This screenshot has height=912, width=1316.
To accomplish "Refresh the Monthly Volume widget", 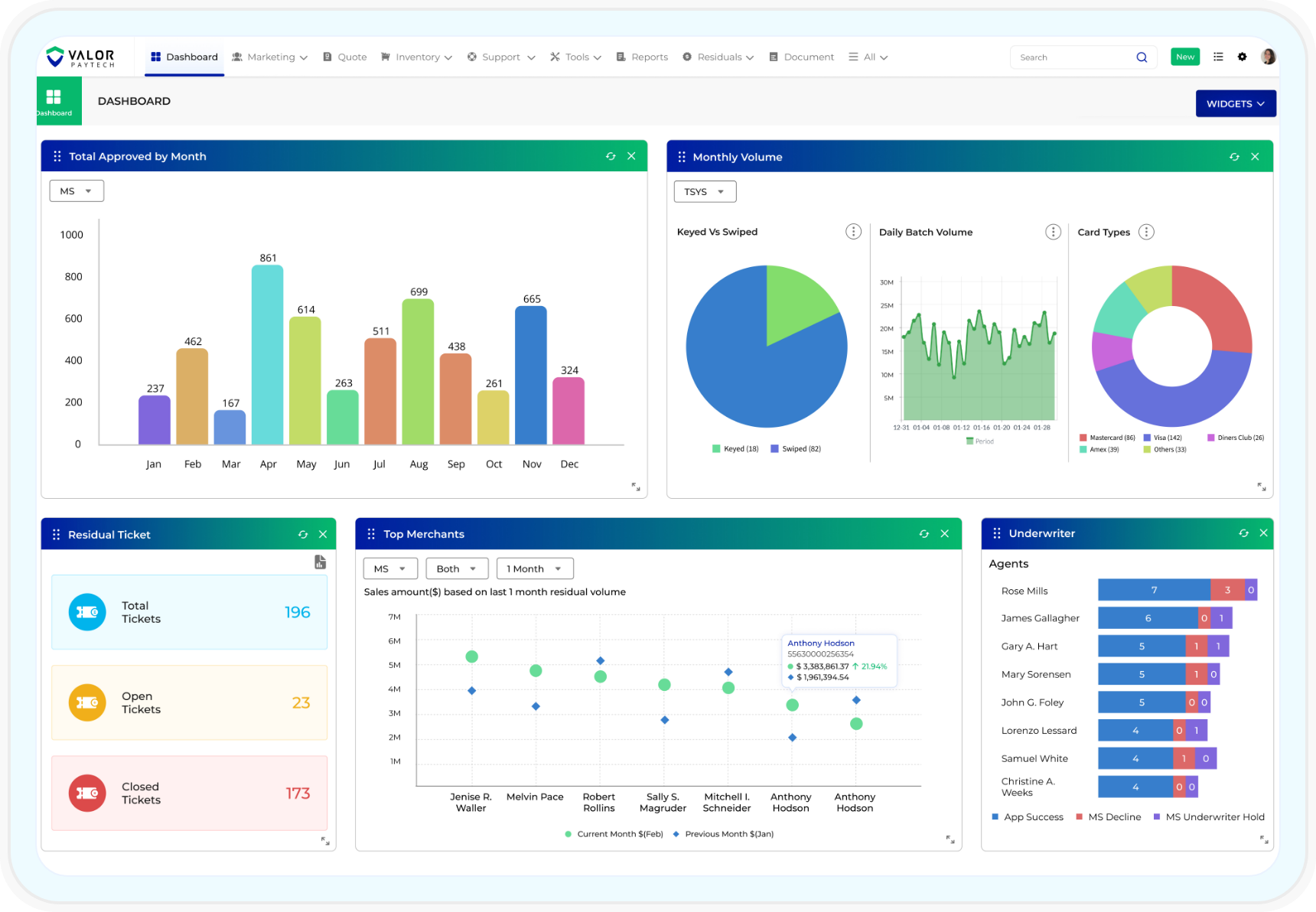I will [1234, 156].
